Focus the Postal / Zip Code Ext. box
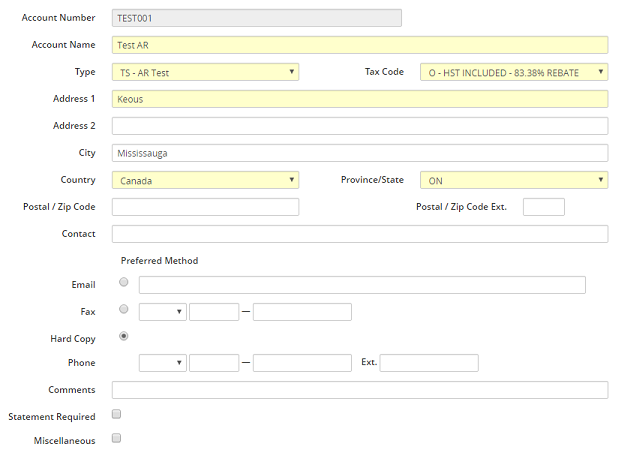The image size is (622, 450). [x=543, y=207]
